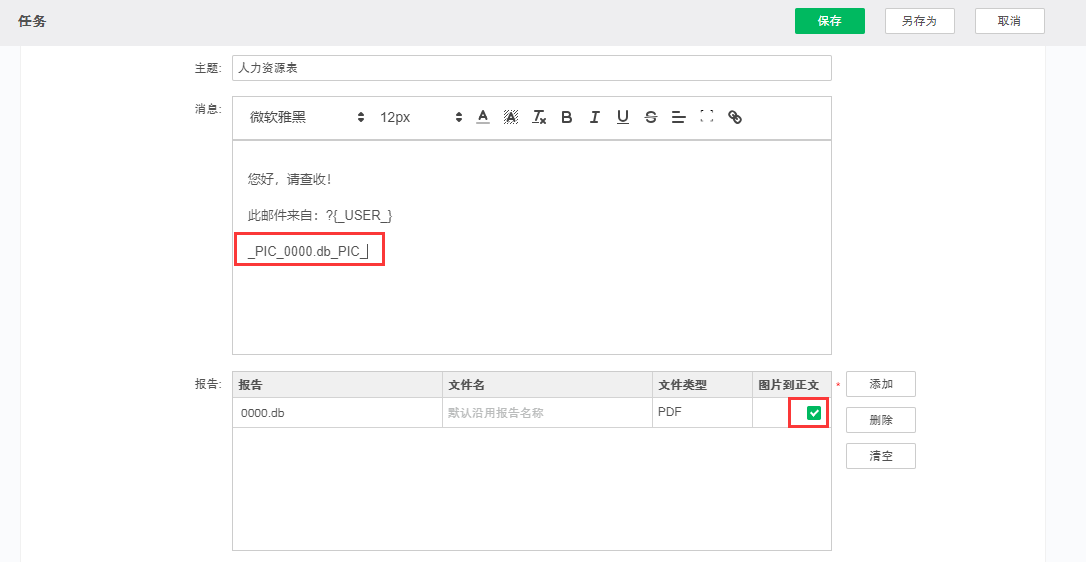Click the 文件名 column header
Image resolution: width=1086 pixels, height=562 pixels.
coord(547,385)
